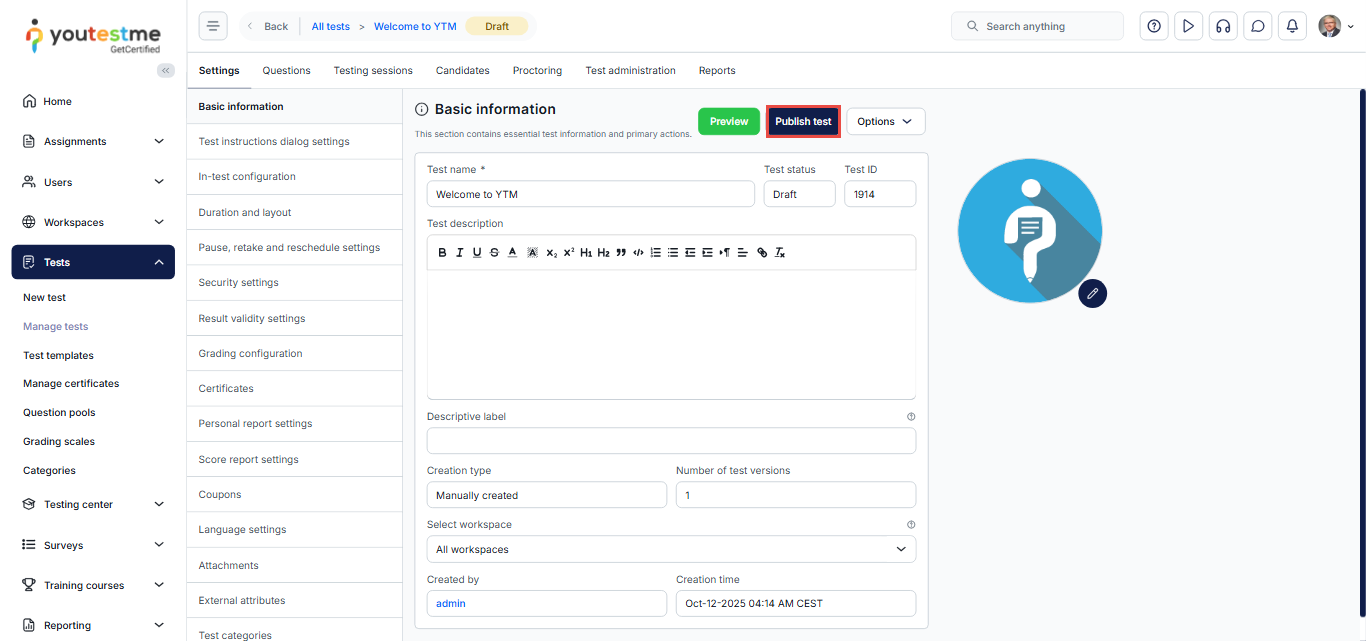
Task: Insert numbered list in description
Action: pos(656,253)
